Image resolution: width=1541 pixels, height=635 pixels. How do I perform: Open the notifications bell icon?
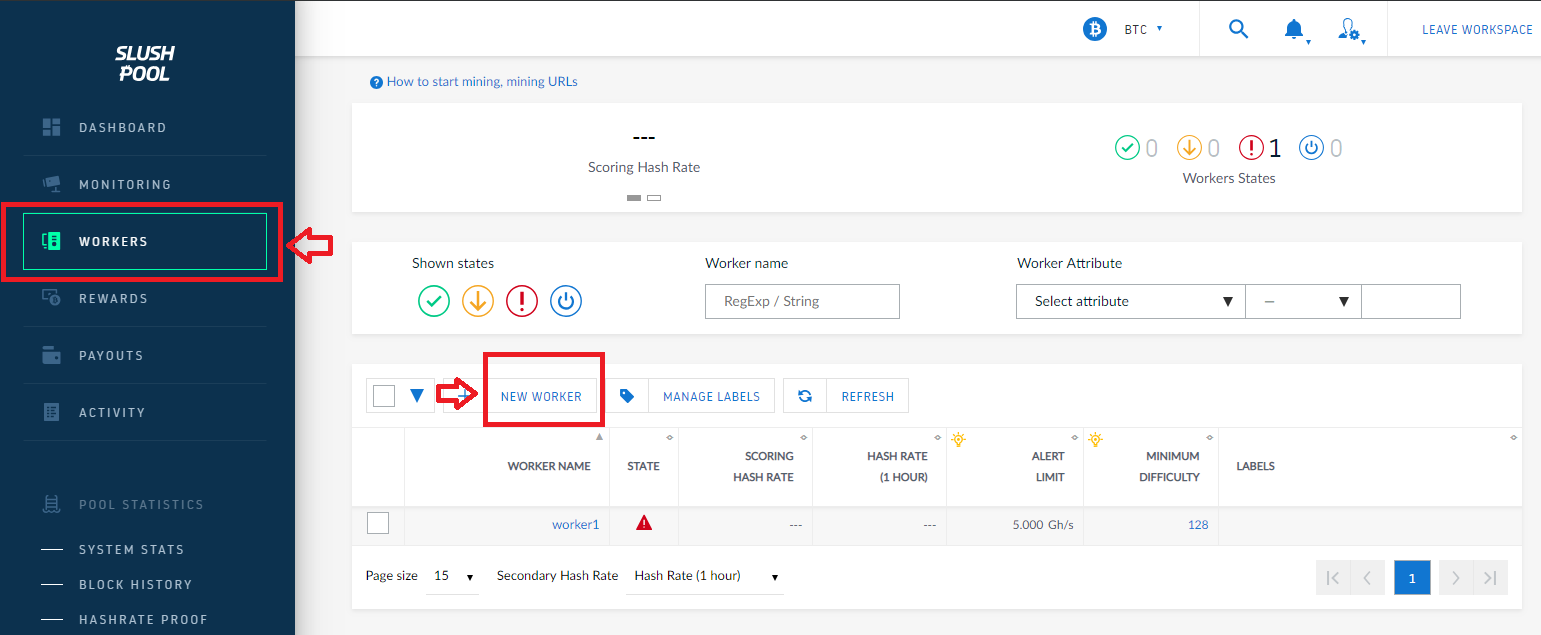(1294, 30)
